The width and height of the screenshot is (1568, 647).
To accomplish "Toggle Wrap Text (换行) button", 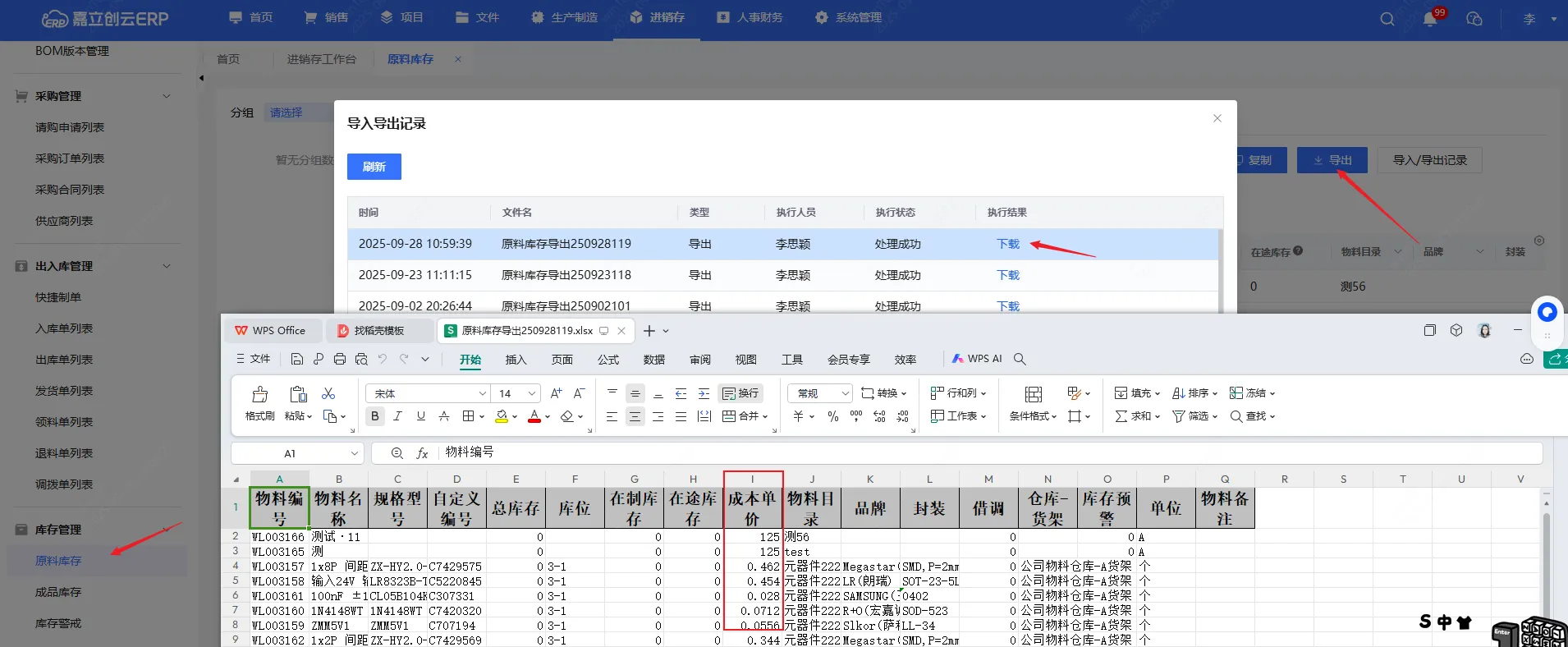I will 740,394.
